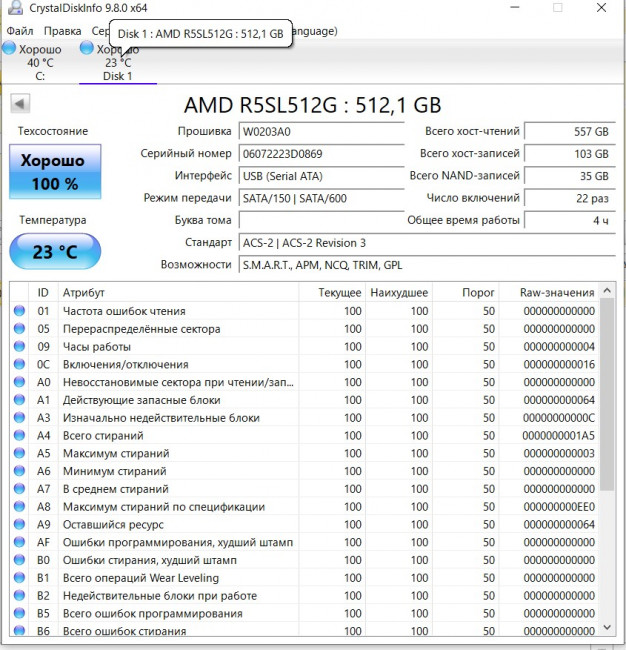The width and height of the screenshot is (626, 650).
Task: Click status circle for B0 row
Action: [x=19, y=560]
